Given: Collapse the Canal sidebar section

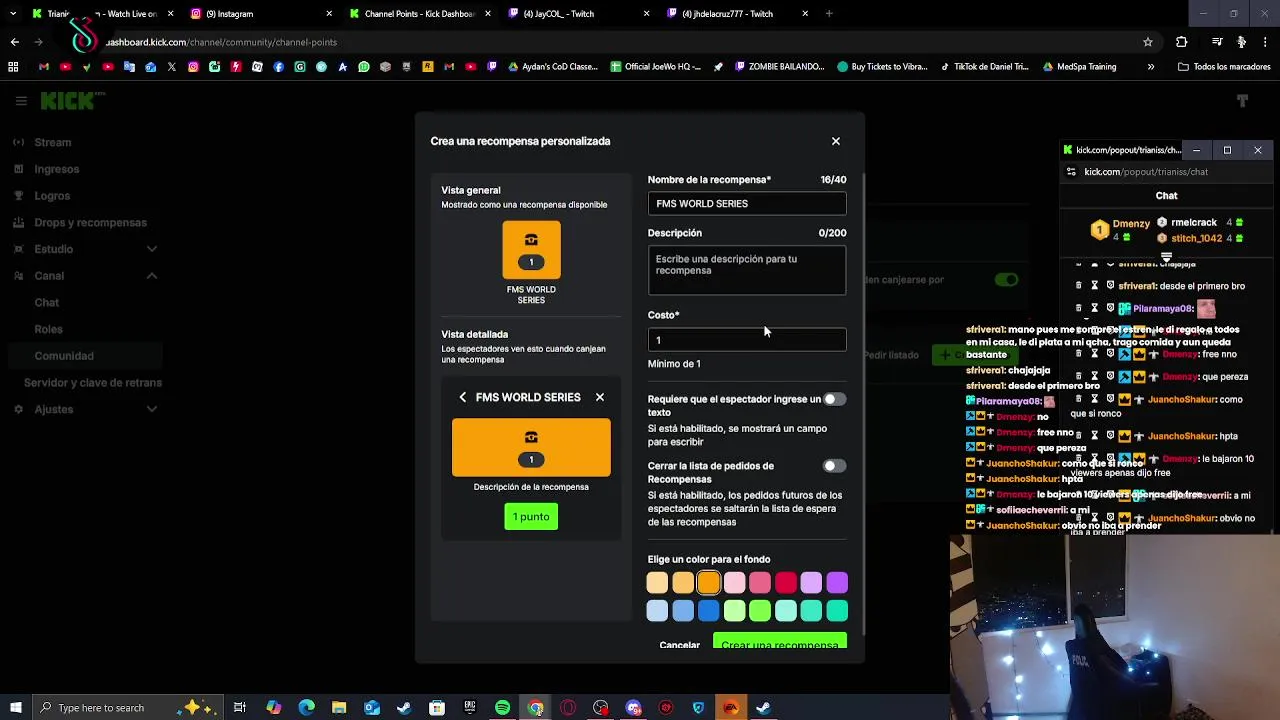Looking at the screenshot, I should point(151,276).
